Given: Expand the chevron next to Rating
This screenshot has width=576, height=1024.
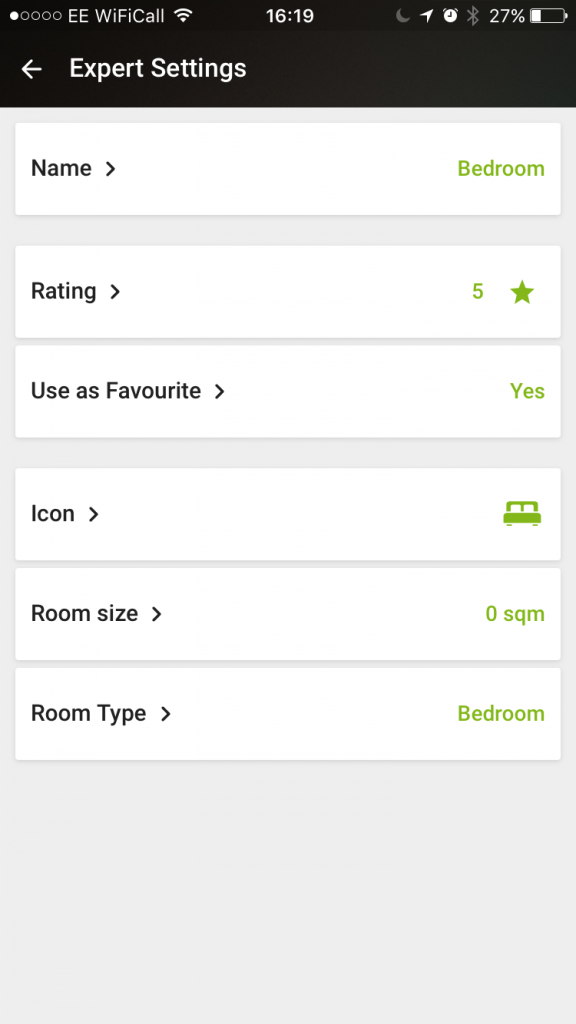Looking at the screenshot, I should pos(115,291).
